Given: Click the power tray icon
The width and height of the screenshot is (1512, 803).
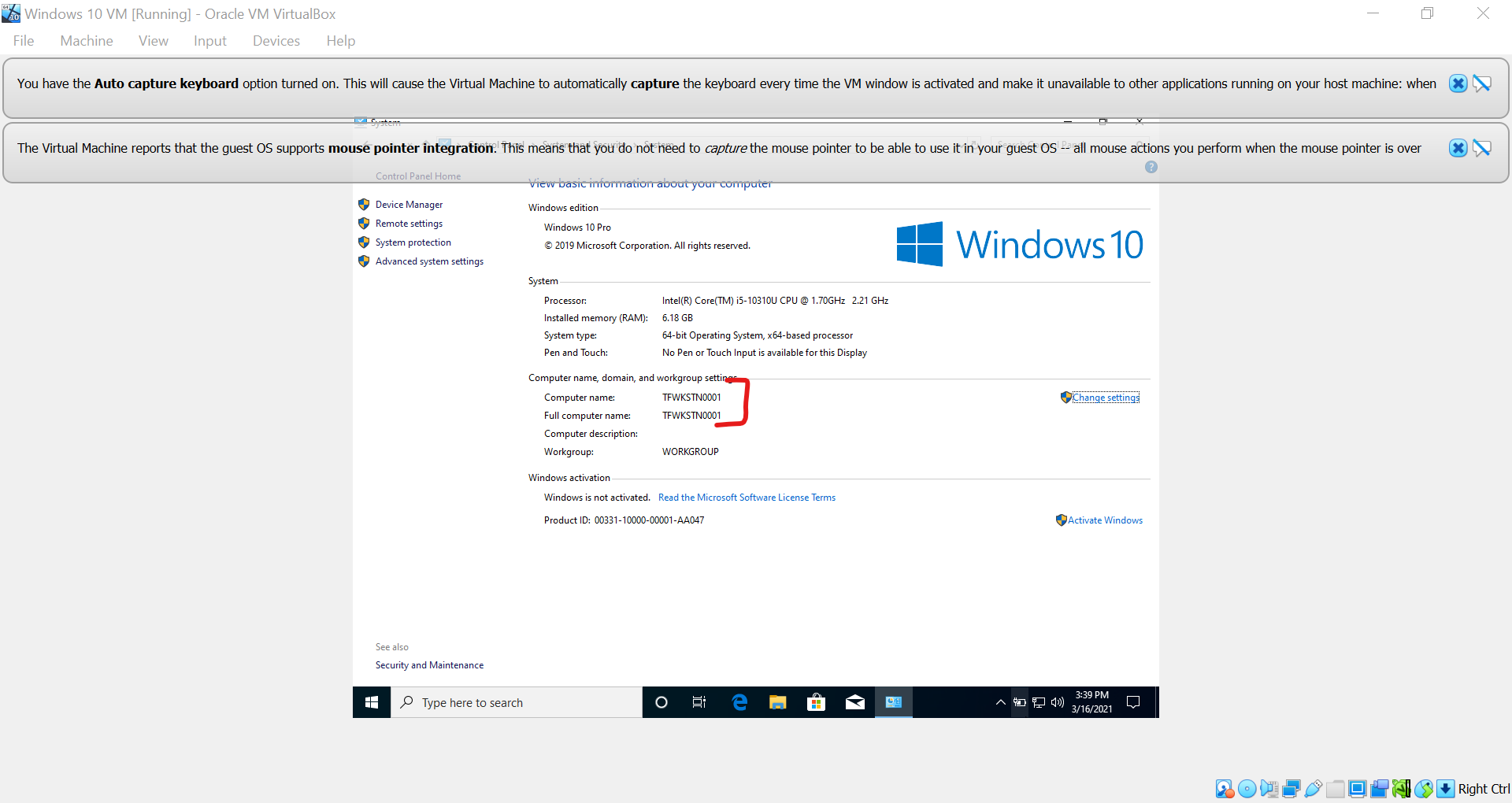Looking at the screenshot, I should tap(1020, 702).
